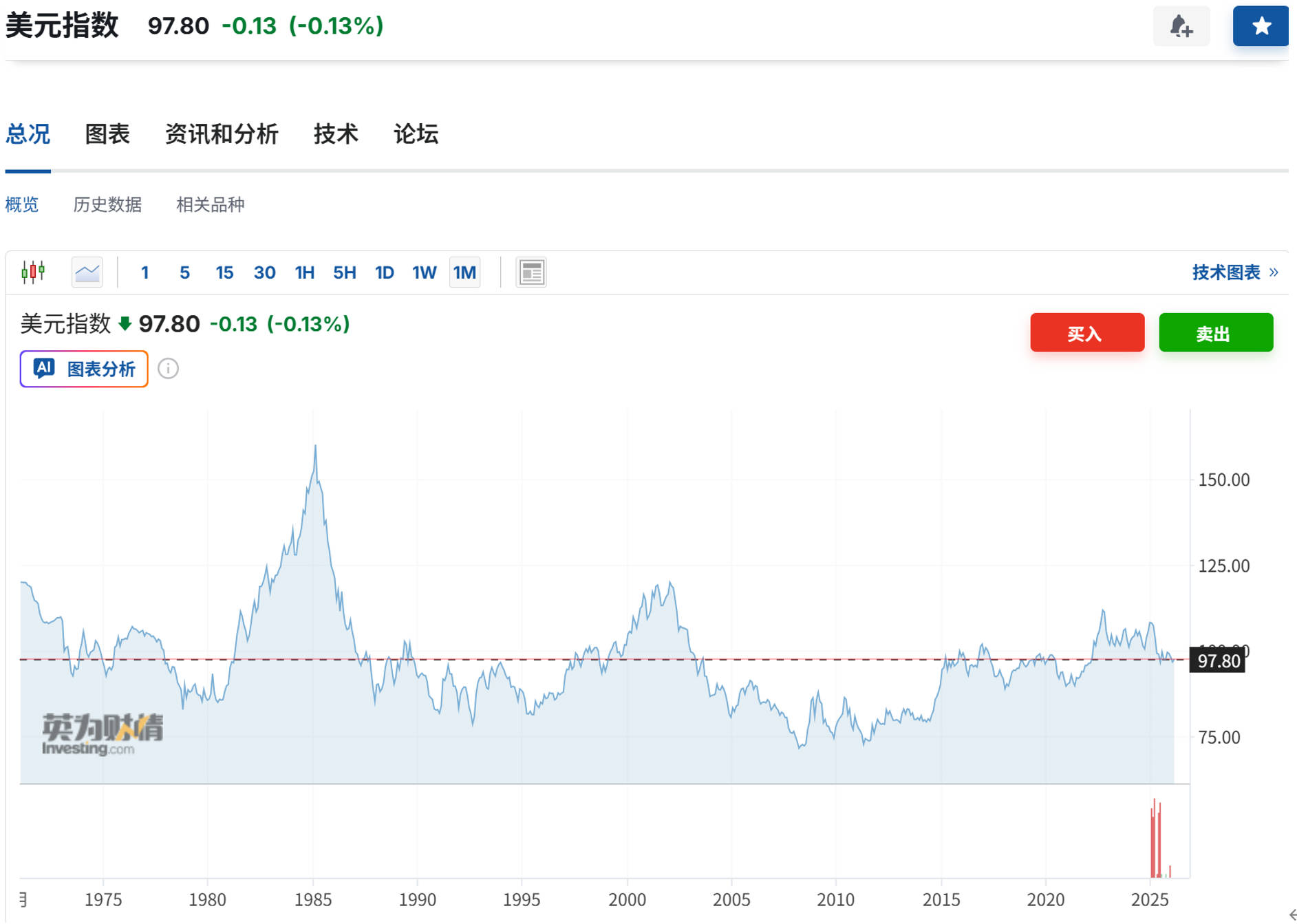Screen dimensions: 1297x924
Task: Click the arrow at chart bottom right
Action: pos(1291,914)
